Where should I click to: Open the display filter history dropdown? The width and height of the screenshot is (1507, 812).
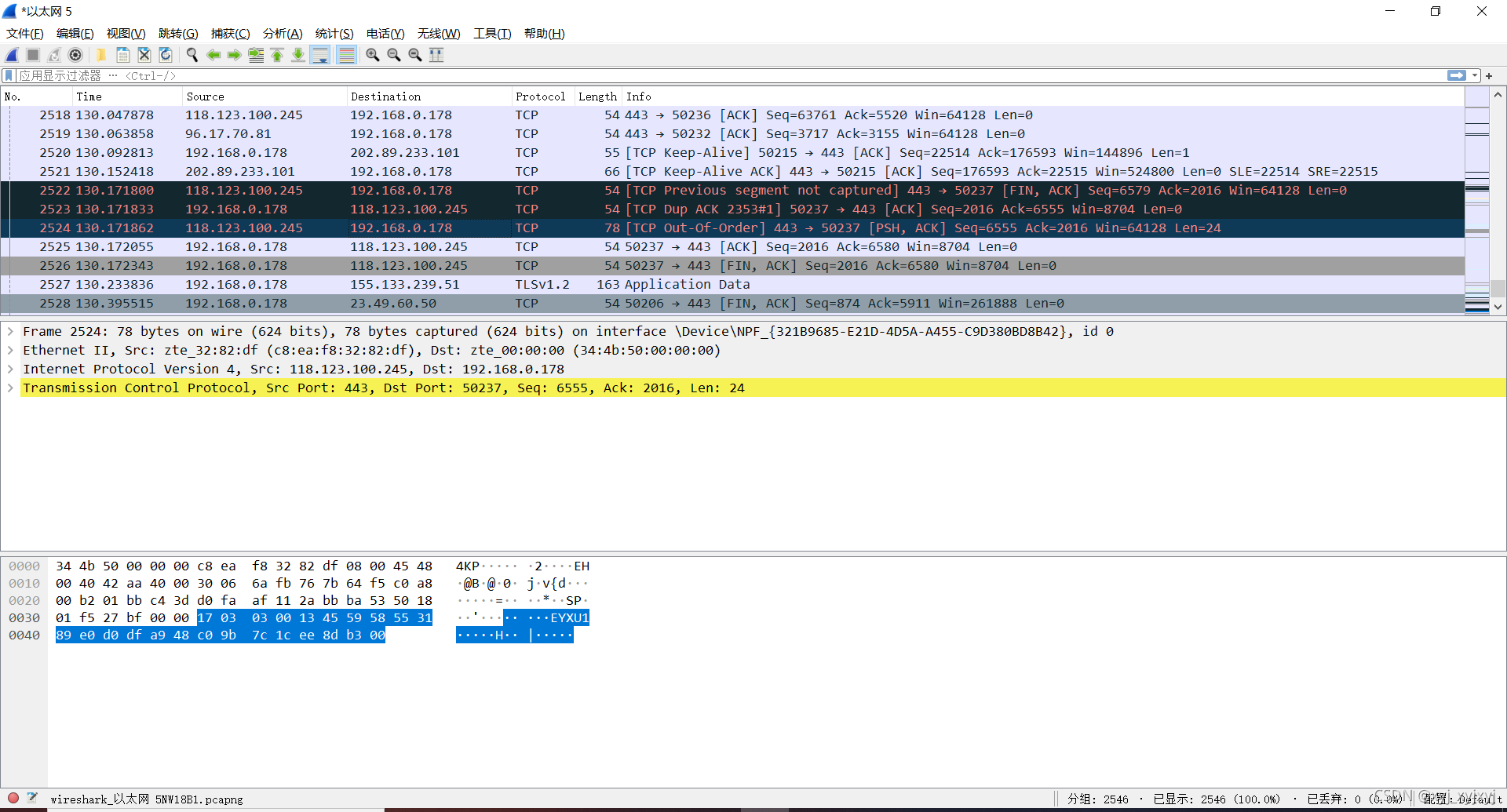[1475, 75]
